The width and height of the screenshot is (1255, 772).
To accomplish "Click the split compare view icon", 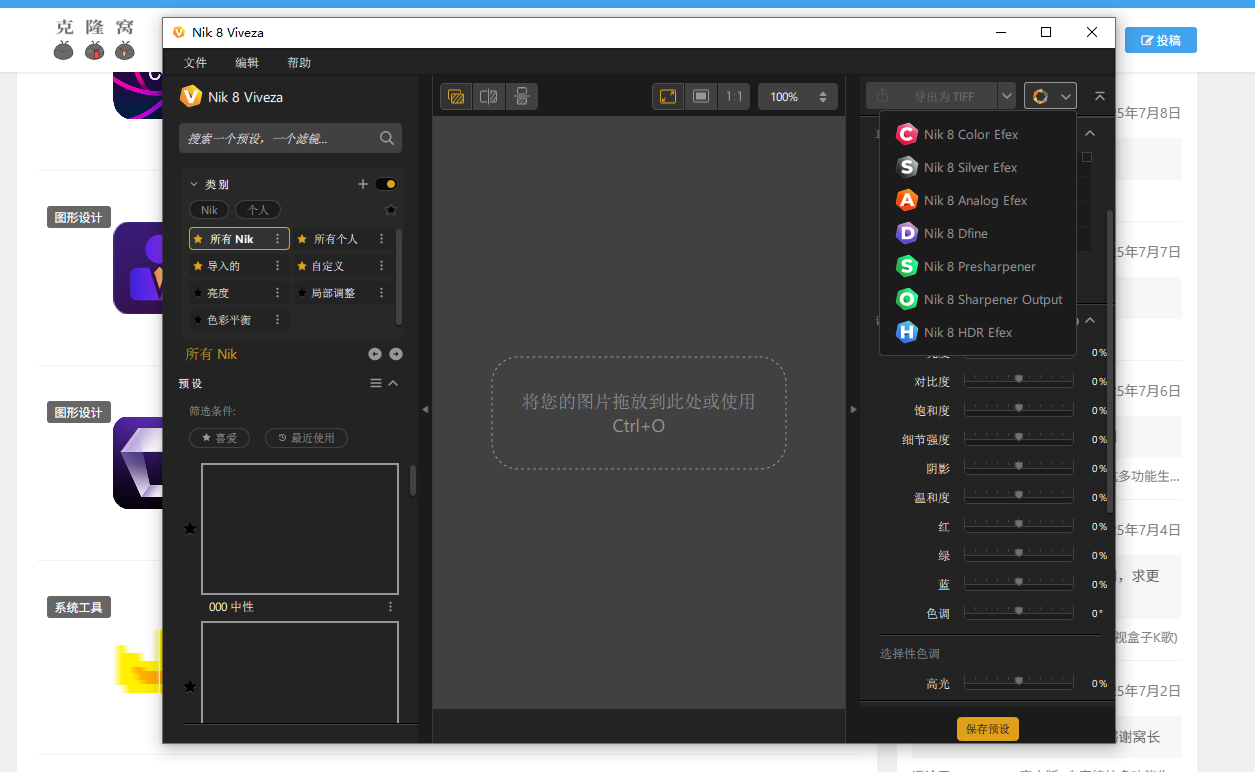I will 489,96.
